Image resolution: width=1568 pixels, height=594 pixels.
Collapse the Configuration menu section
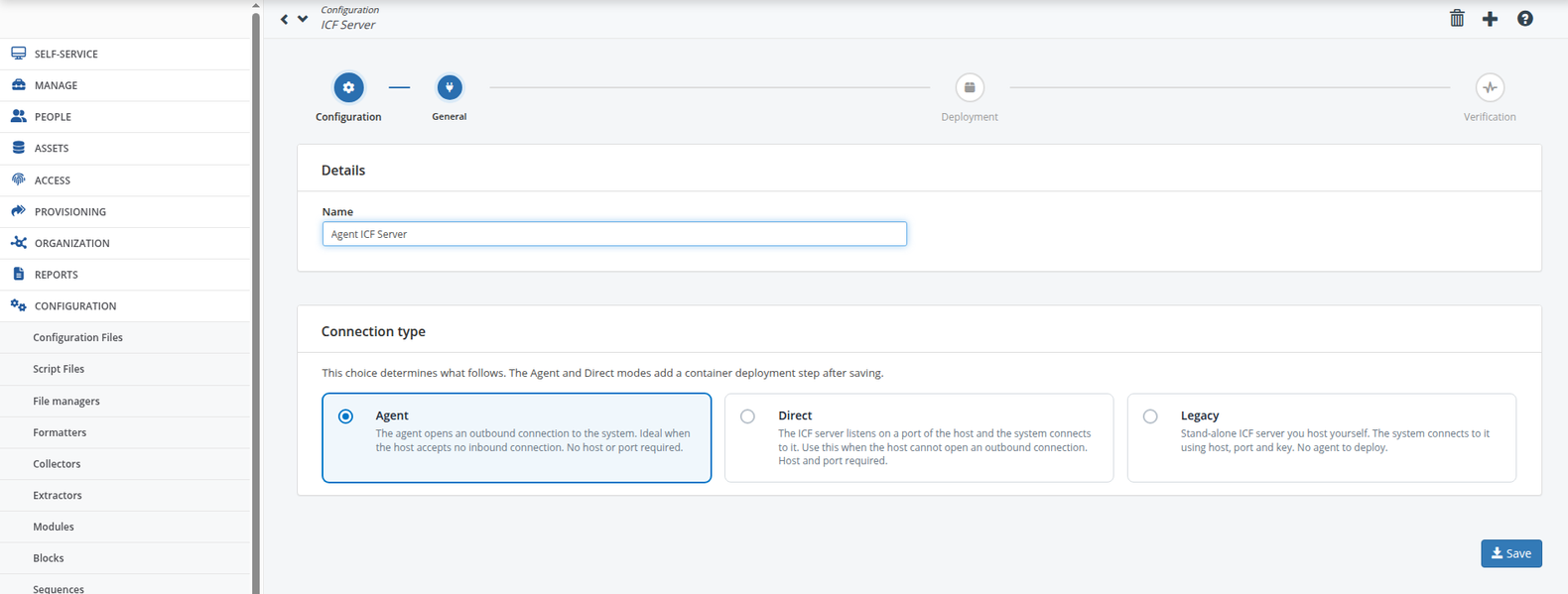point(75,306)
